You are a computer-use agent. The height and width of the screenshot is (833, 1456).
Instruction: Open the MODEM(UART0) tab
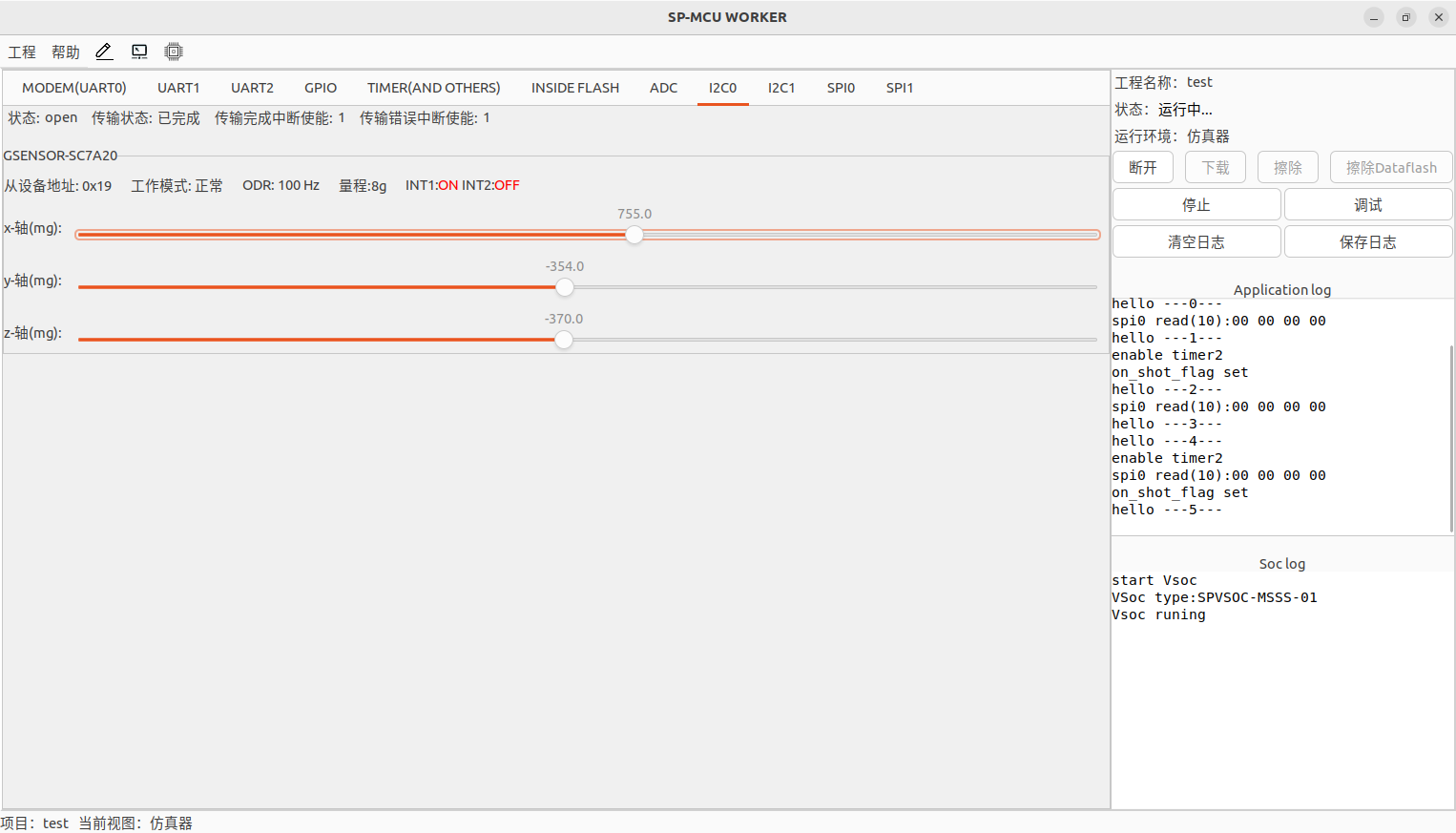(74, 88)
